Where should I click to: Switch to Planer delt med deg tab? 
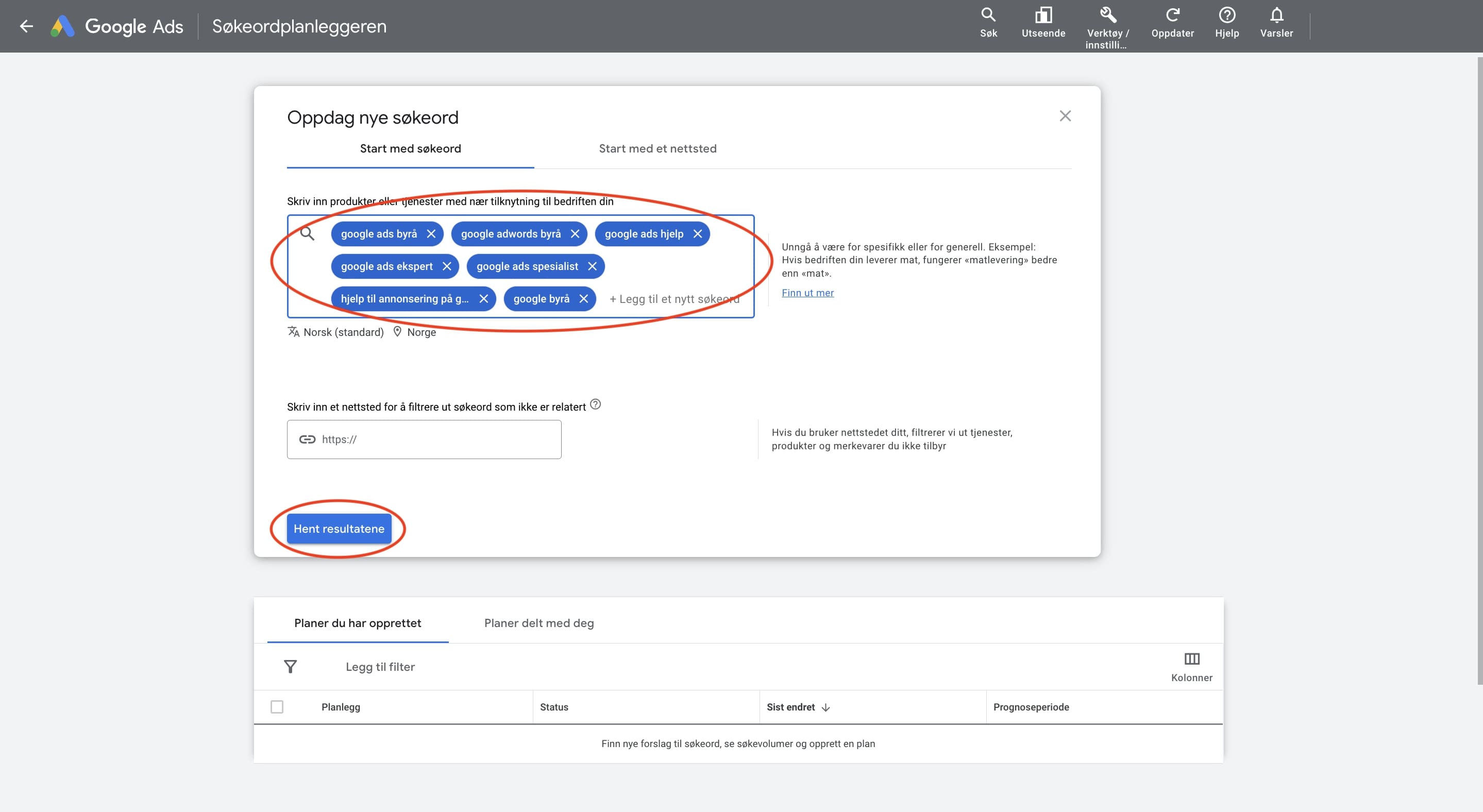pos(538,623)
